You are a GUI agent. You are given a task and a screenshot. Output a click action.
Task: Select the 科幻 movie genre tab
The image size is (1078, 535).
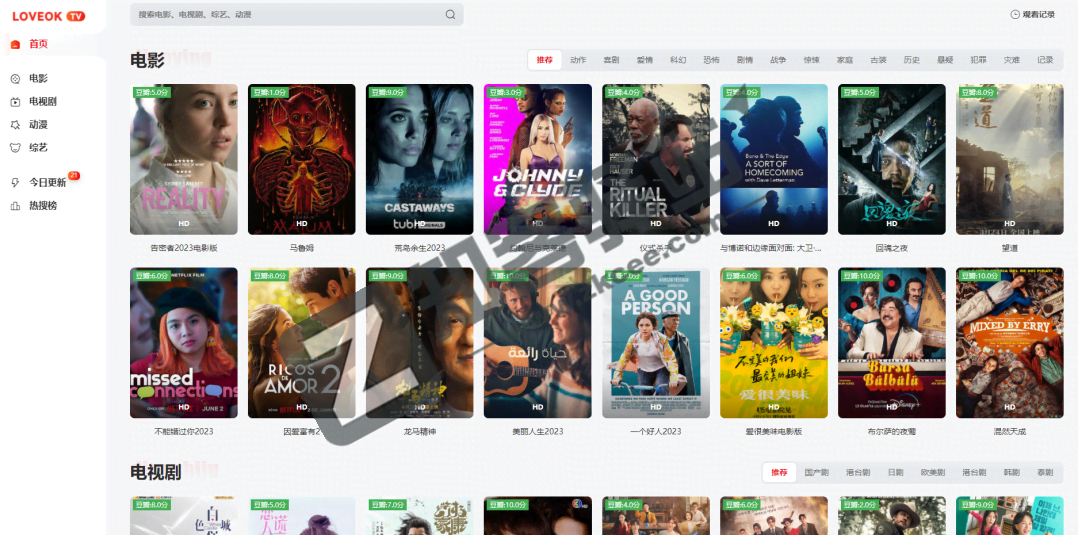[678, 60]
